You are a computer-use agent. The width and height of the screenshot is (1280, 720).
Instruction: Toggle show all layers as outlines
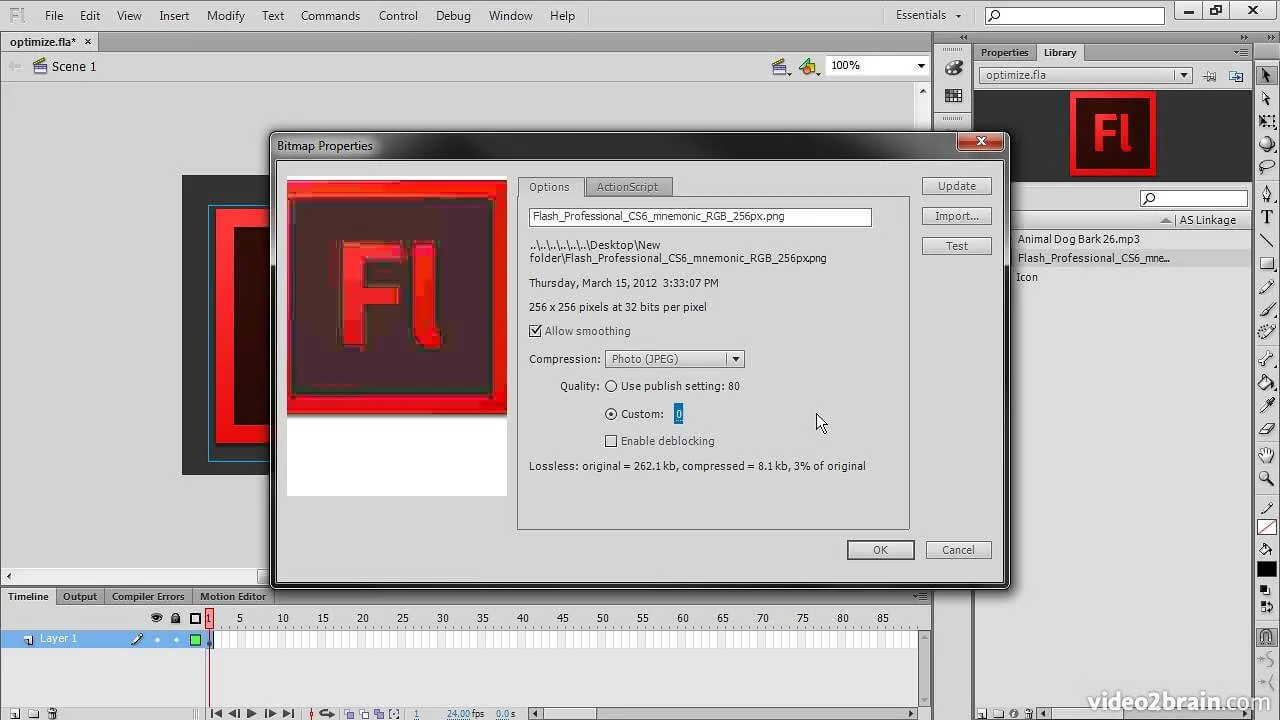point(195,618)
